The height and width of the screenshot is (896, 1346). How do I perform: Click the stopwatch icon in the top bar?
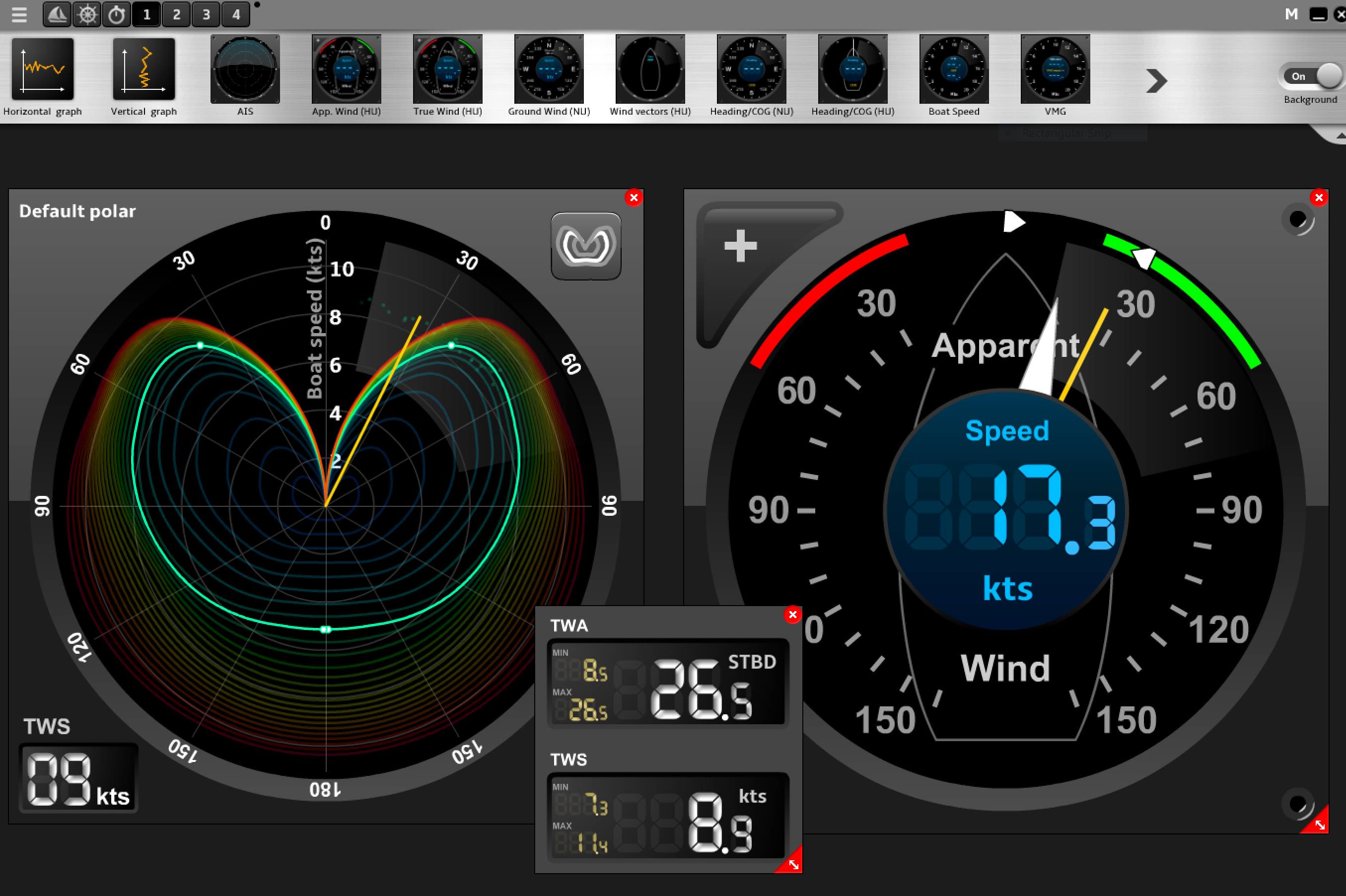(117, 15)
